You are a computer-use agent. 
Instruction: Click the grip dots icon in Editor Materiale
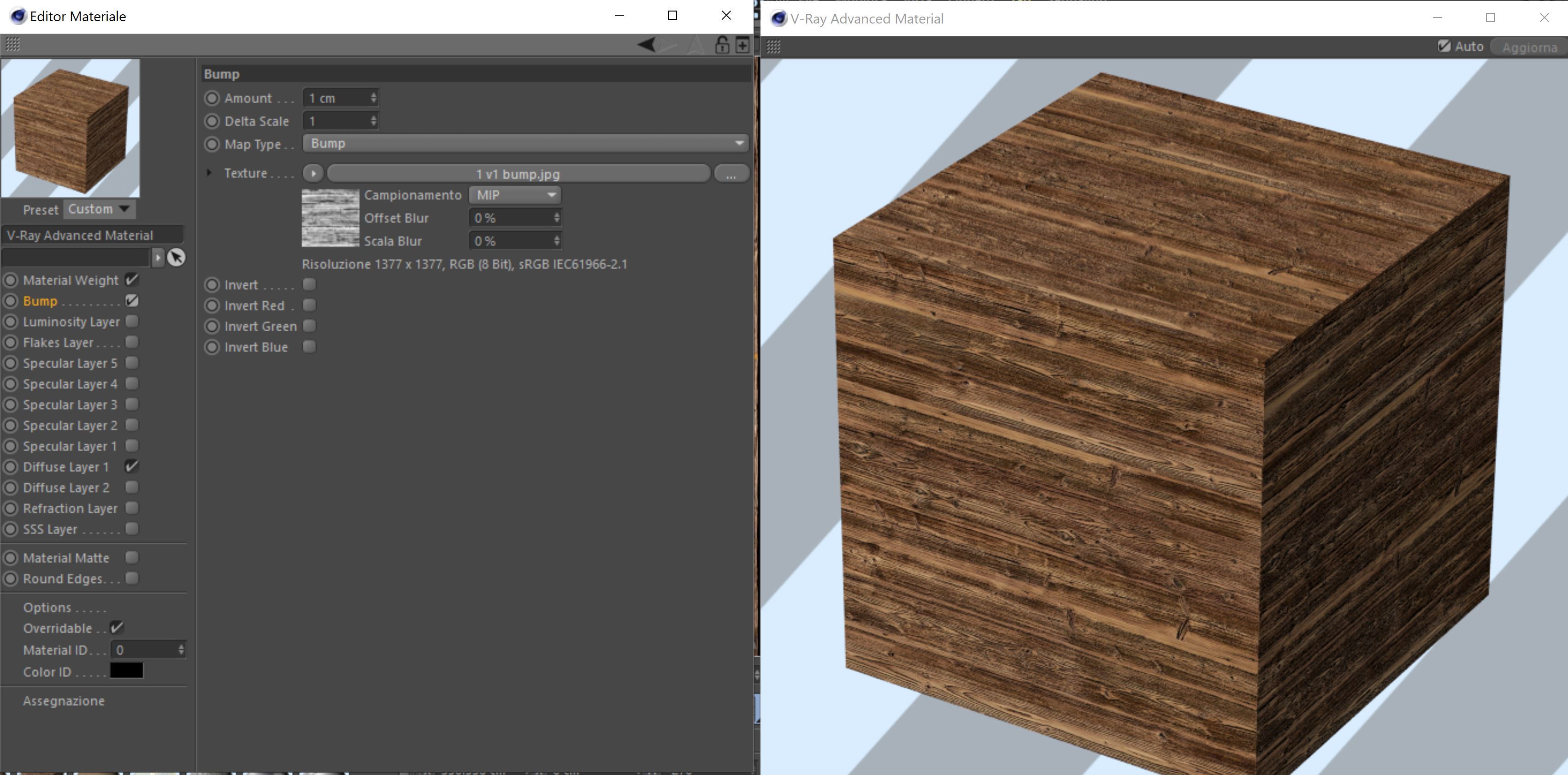point(12,44)
